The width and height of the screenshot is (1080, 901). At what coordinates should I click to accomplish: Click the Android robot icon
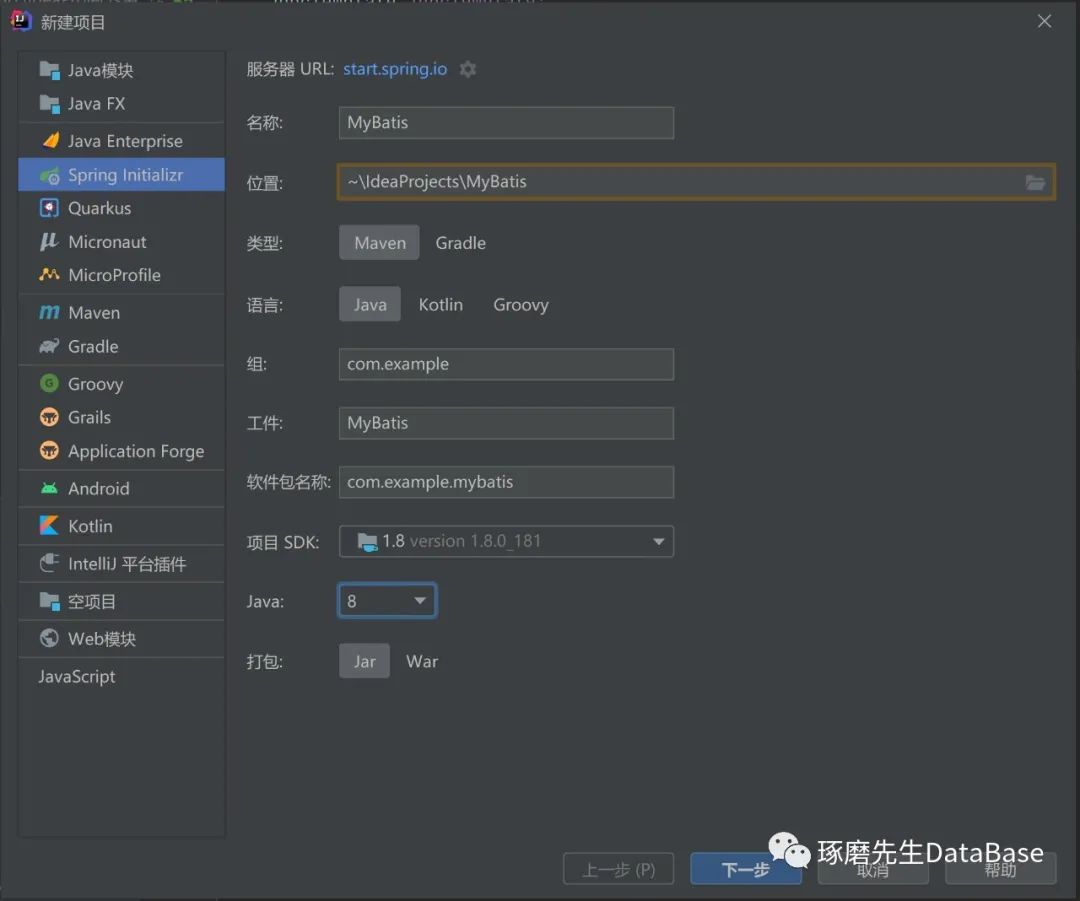click(50, 488)
